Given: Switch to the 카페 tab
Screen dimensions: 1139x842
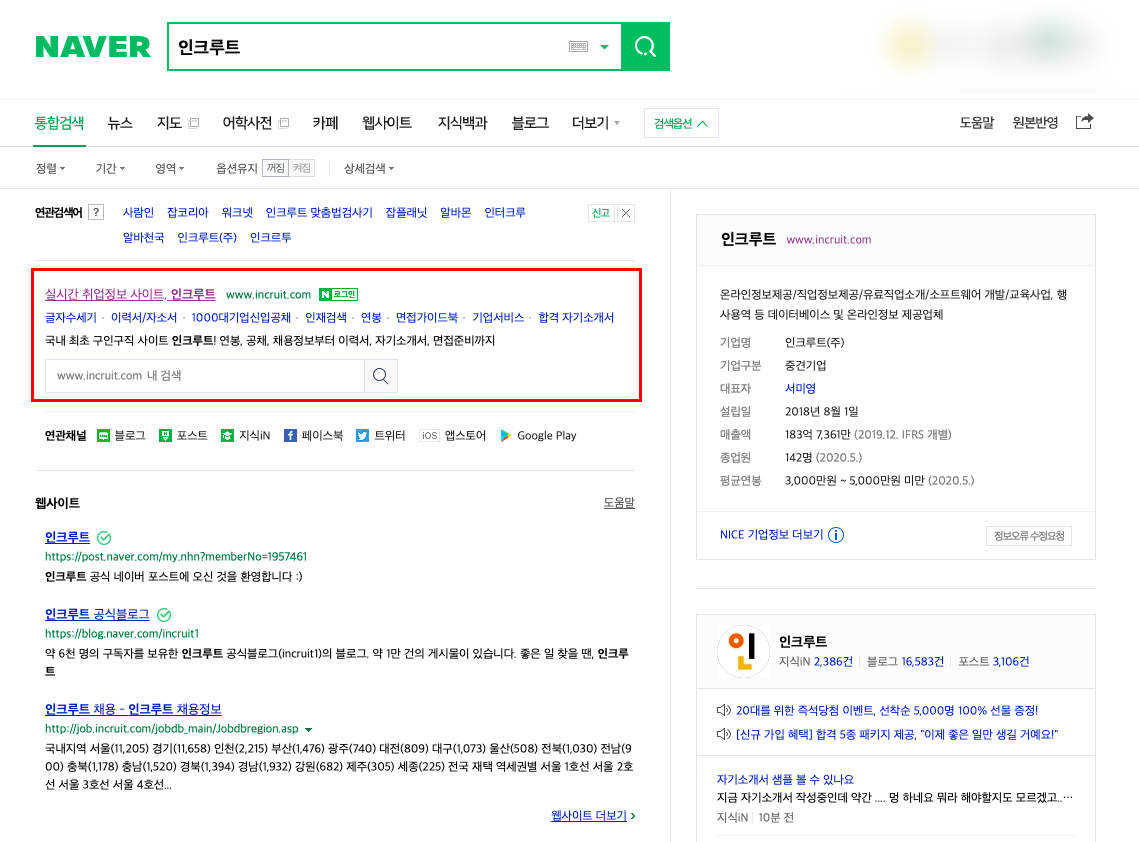Looking at the screenshot, I should (x=325, y=123).
